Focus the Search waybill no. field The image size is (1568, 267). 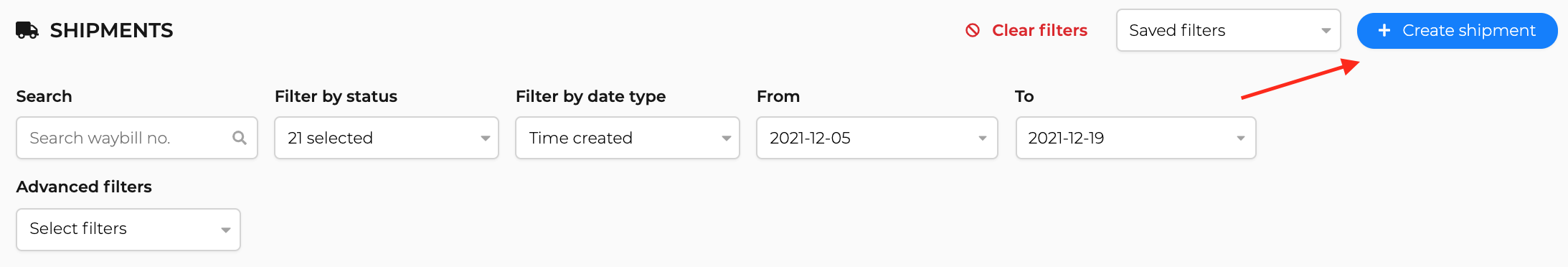(137, 138)
